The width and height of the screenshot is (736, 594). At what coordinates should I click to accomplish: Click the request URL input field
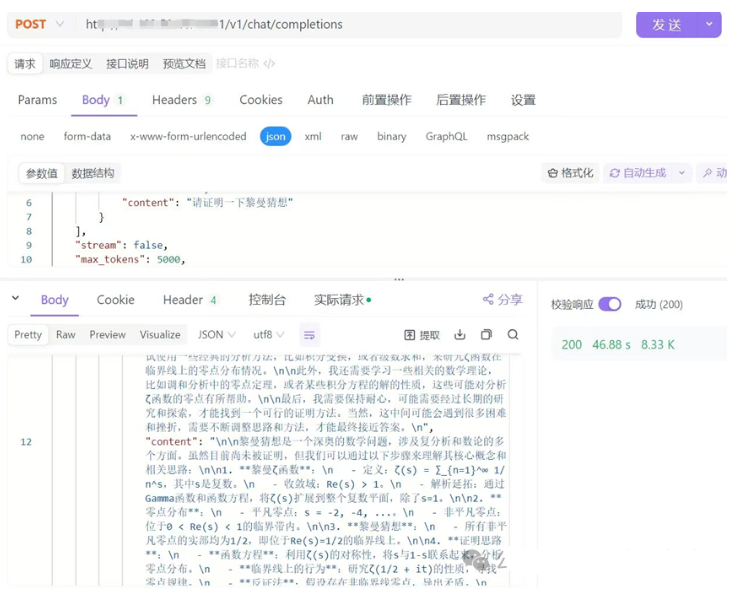(x=350, y=24)
